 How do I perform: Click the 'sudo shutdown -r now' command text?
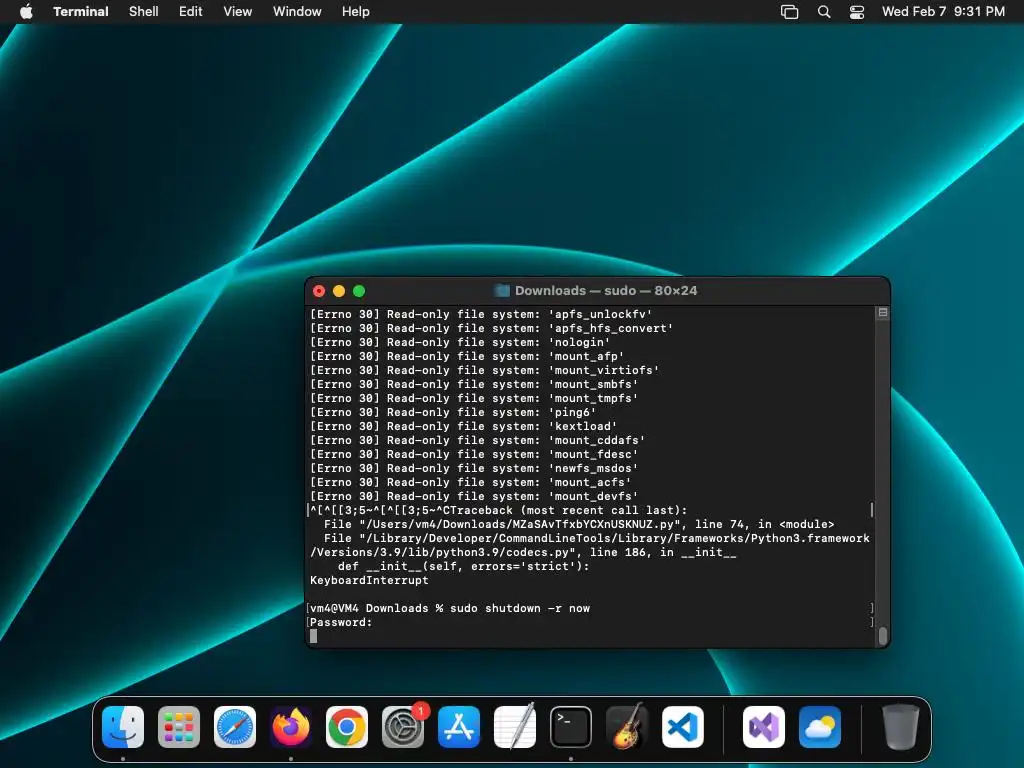520,608
